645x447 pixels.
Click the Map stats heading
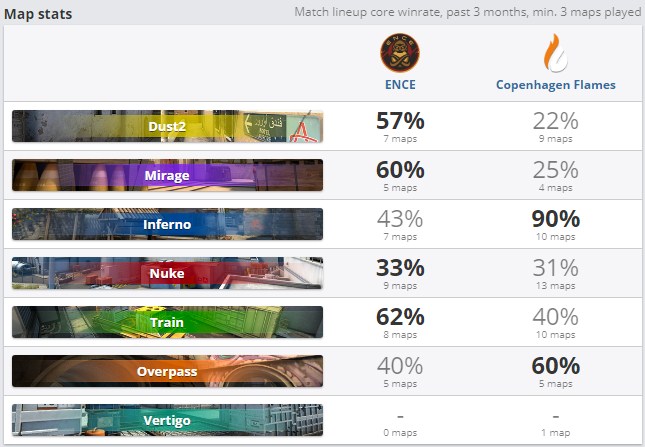[38, 14]
